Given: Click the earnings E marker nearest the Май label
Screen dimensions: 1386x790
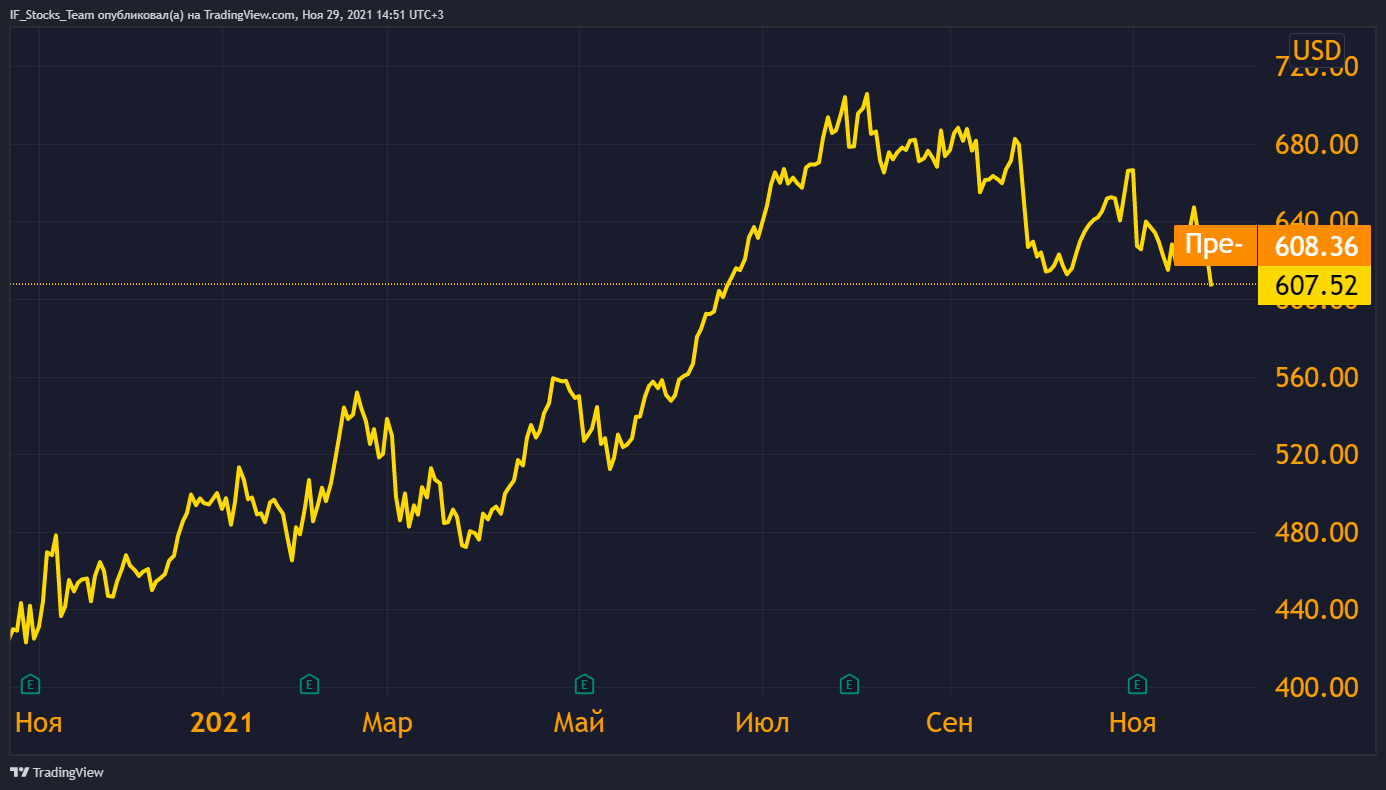Looking at the screenshot, I should coord(584,684).
